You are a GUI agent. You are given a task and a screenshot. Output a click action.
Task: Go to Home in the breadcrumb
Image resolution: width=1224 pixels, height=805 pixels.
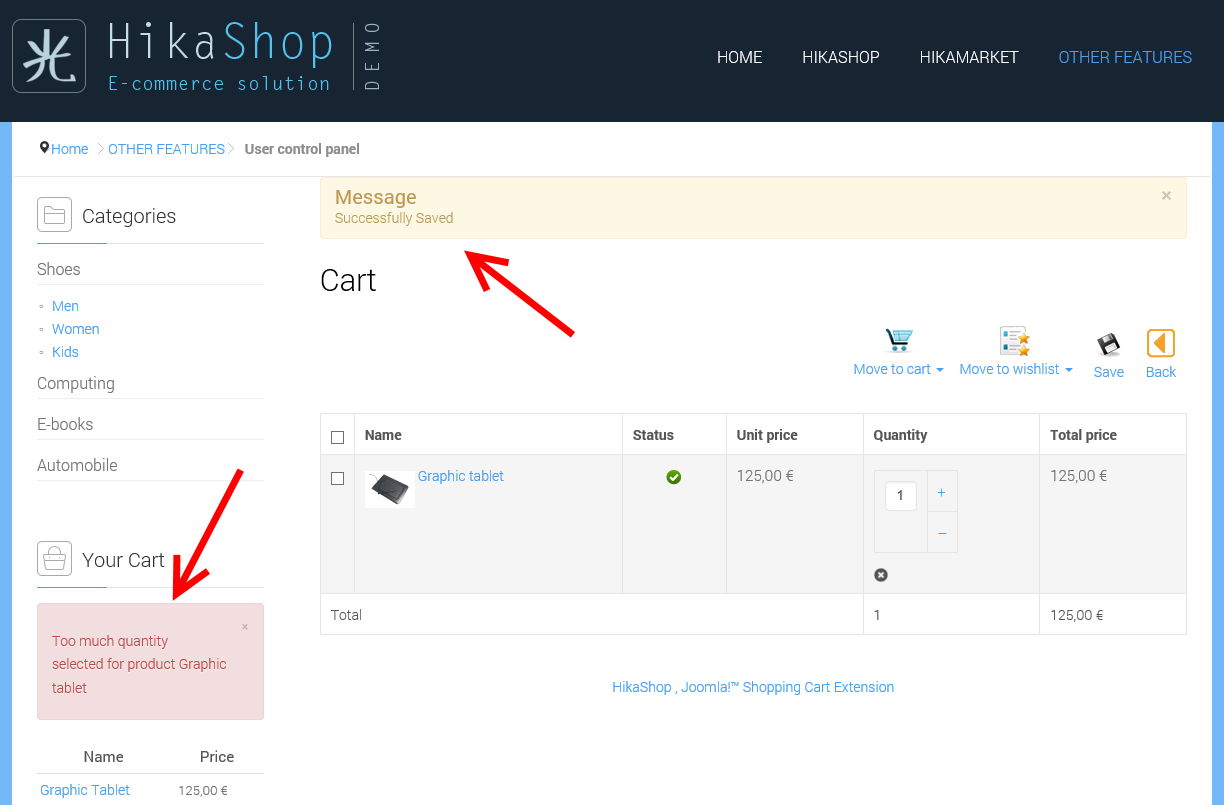pos(70,149)
